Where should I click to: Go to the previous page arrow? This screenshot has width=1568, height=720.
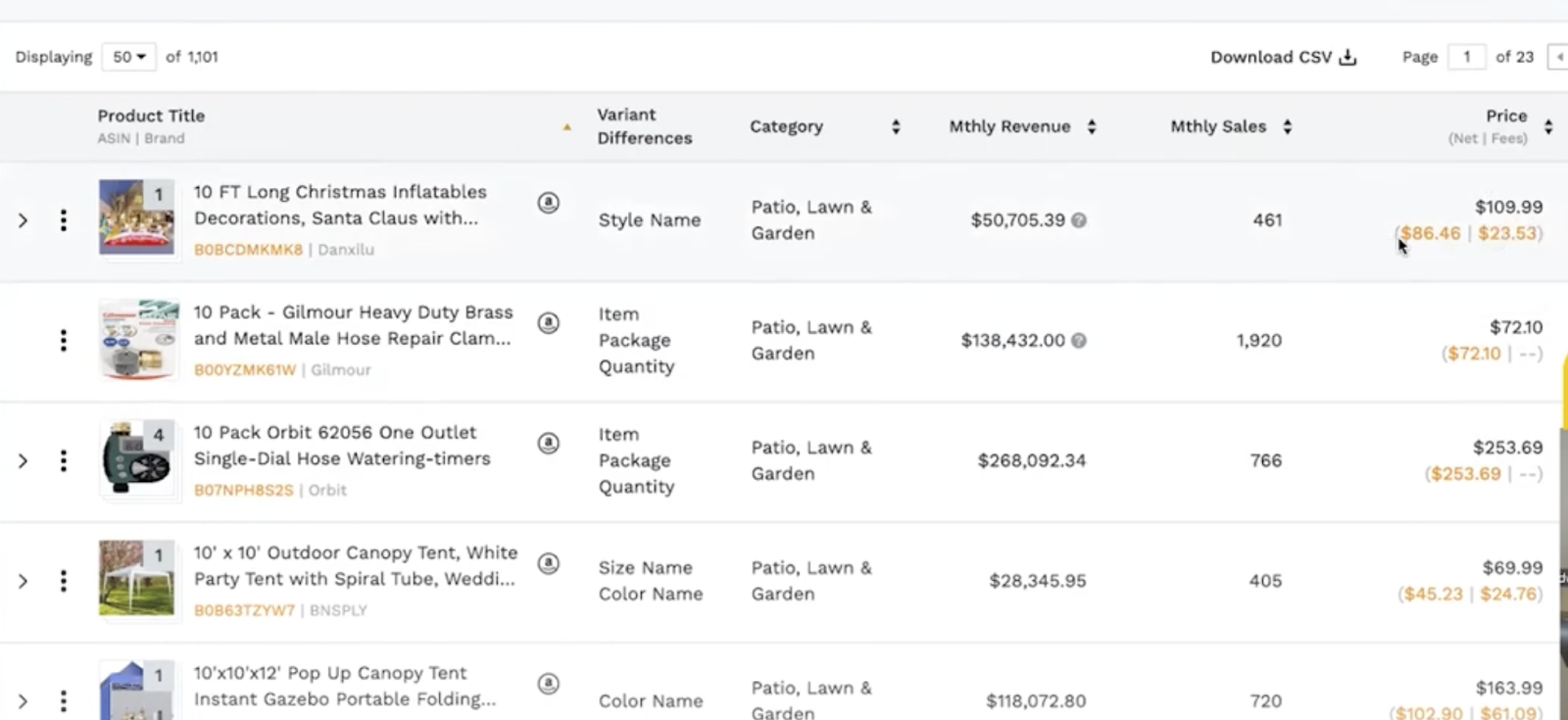[1558, 57]
